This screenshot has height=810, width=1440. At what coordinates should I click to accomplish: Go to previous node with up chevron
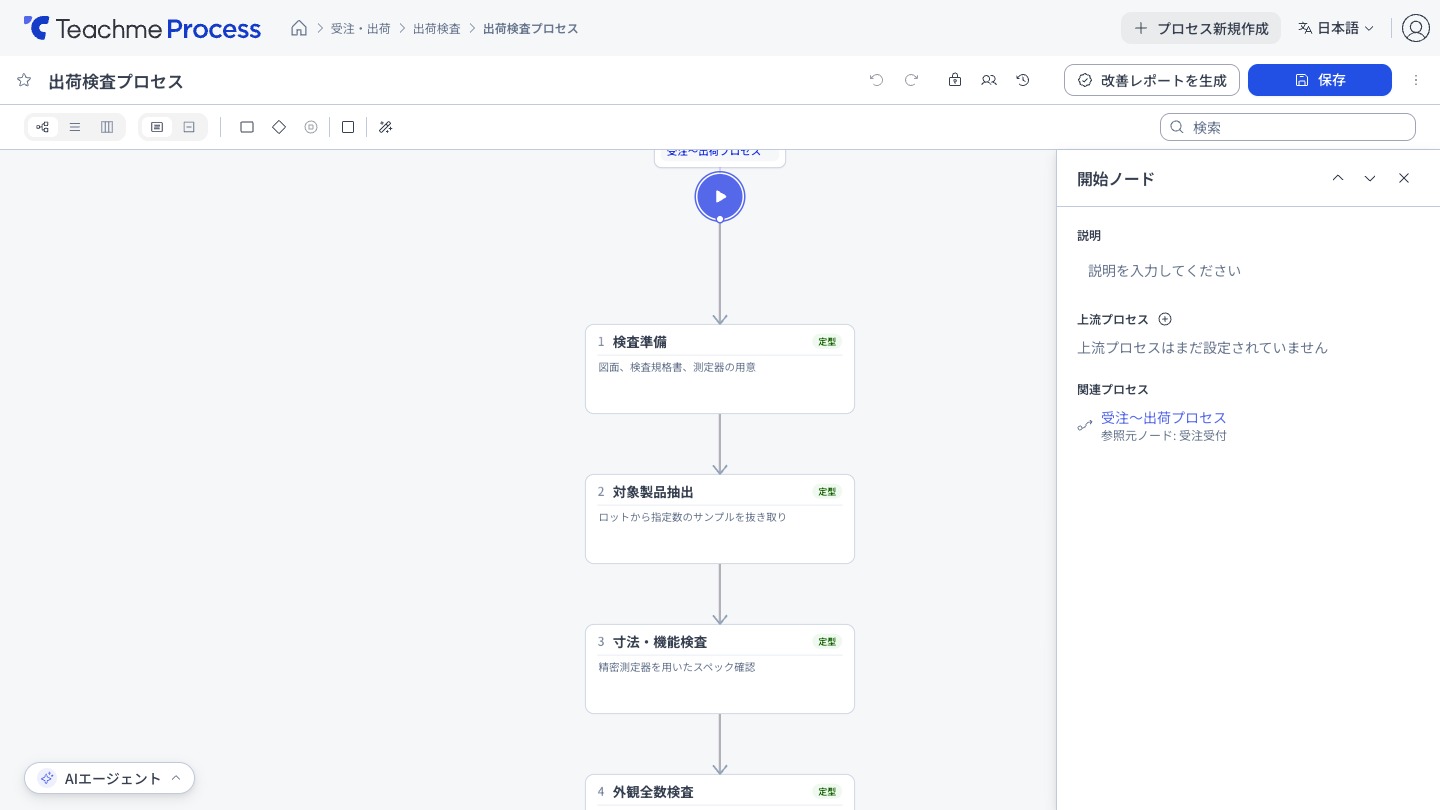(1338, 178)
